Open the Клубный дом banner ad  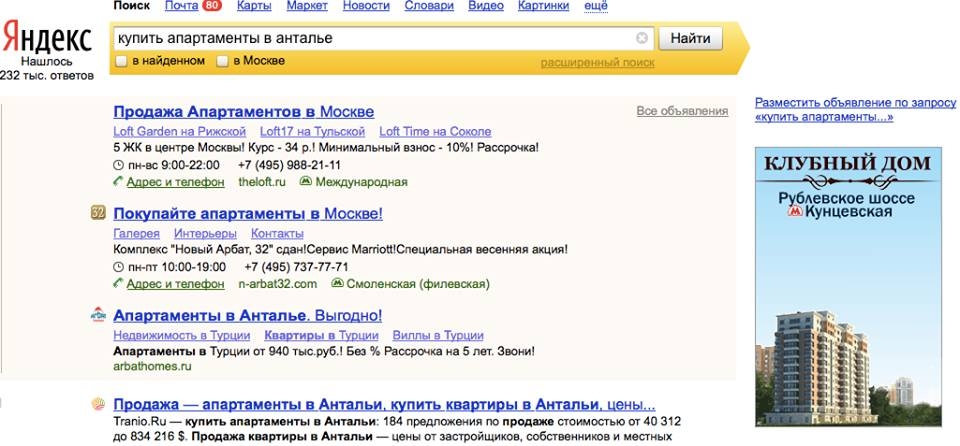[x=847, y=287]
